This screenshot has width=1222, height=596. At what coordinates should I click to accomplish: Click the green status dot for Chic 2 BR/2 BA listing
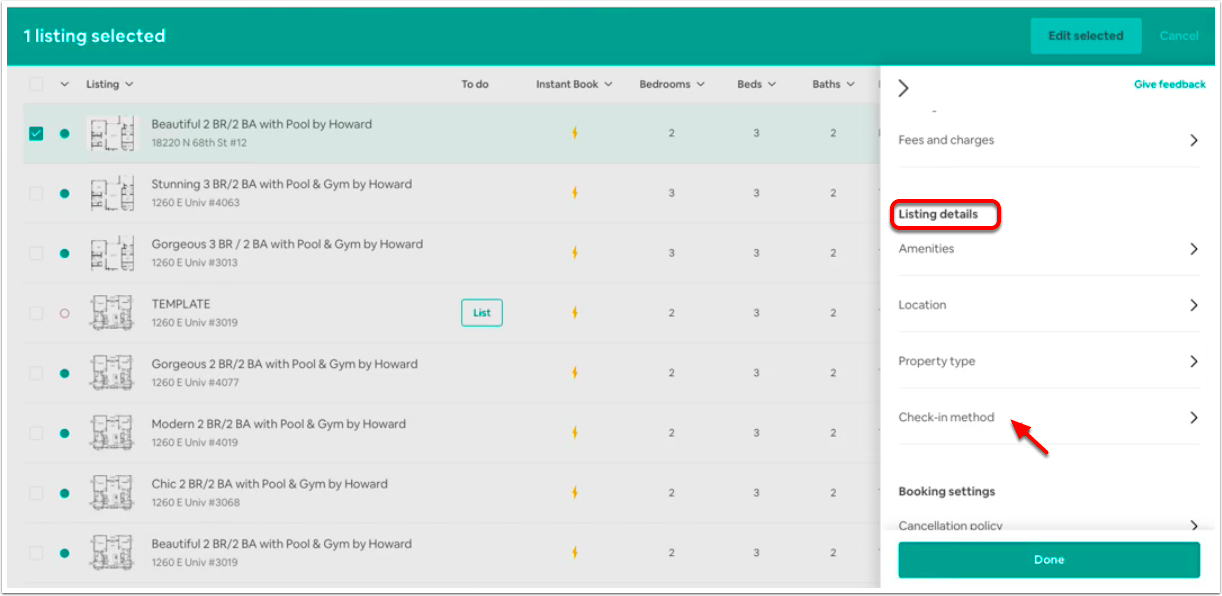click(x=65, y=493)
